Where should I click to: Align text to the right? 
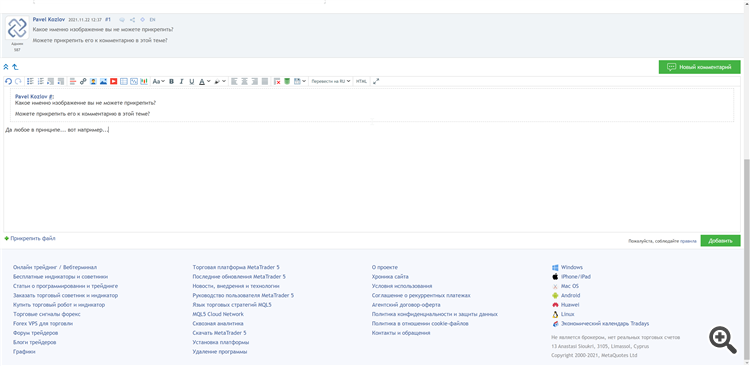coord(254,81)
